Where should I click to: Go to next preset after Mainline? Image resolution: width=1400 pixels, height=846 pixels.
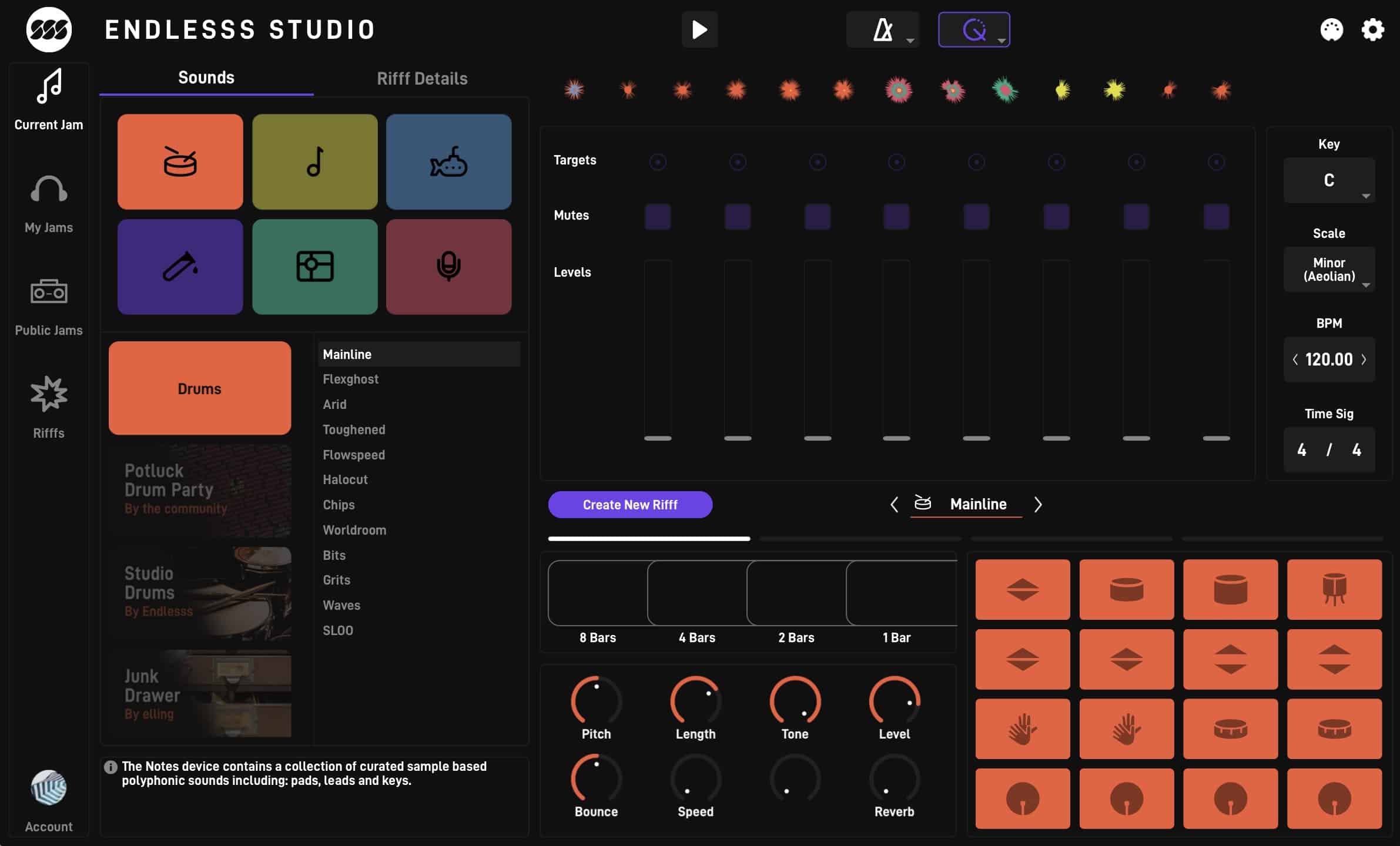(x=1038, y=505)
